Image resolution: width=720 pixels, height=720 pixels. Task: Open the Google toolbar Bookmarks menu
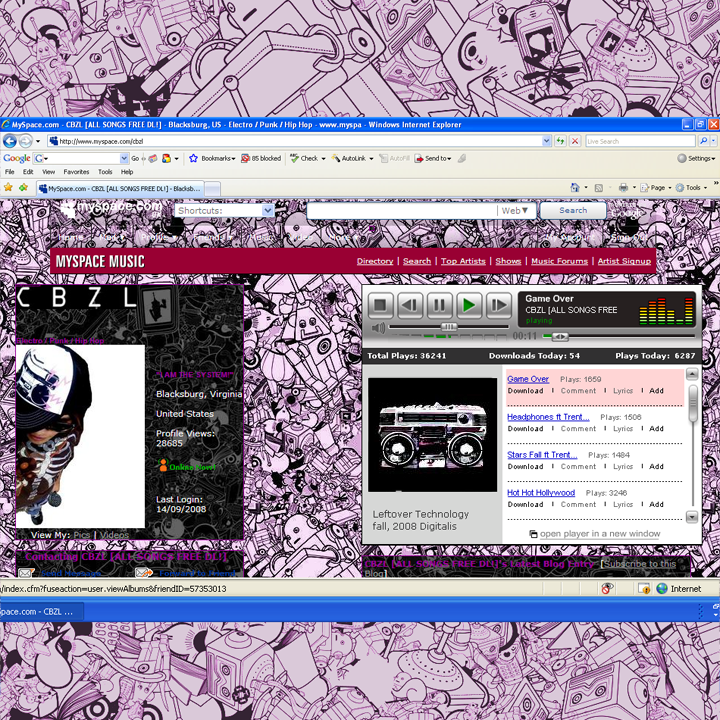click(212, 158)
